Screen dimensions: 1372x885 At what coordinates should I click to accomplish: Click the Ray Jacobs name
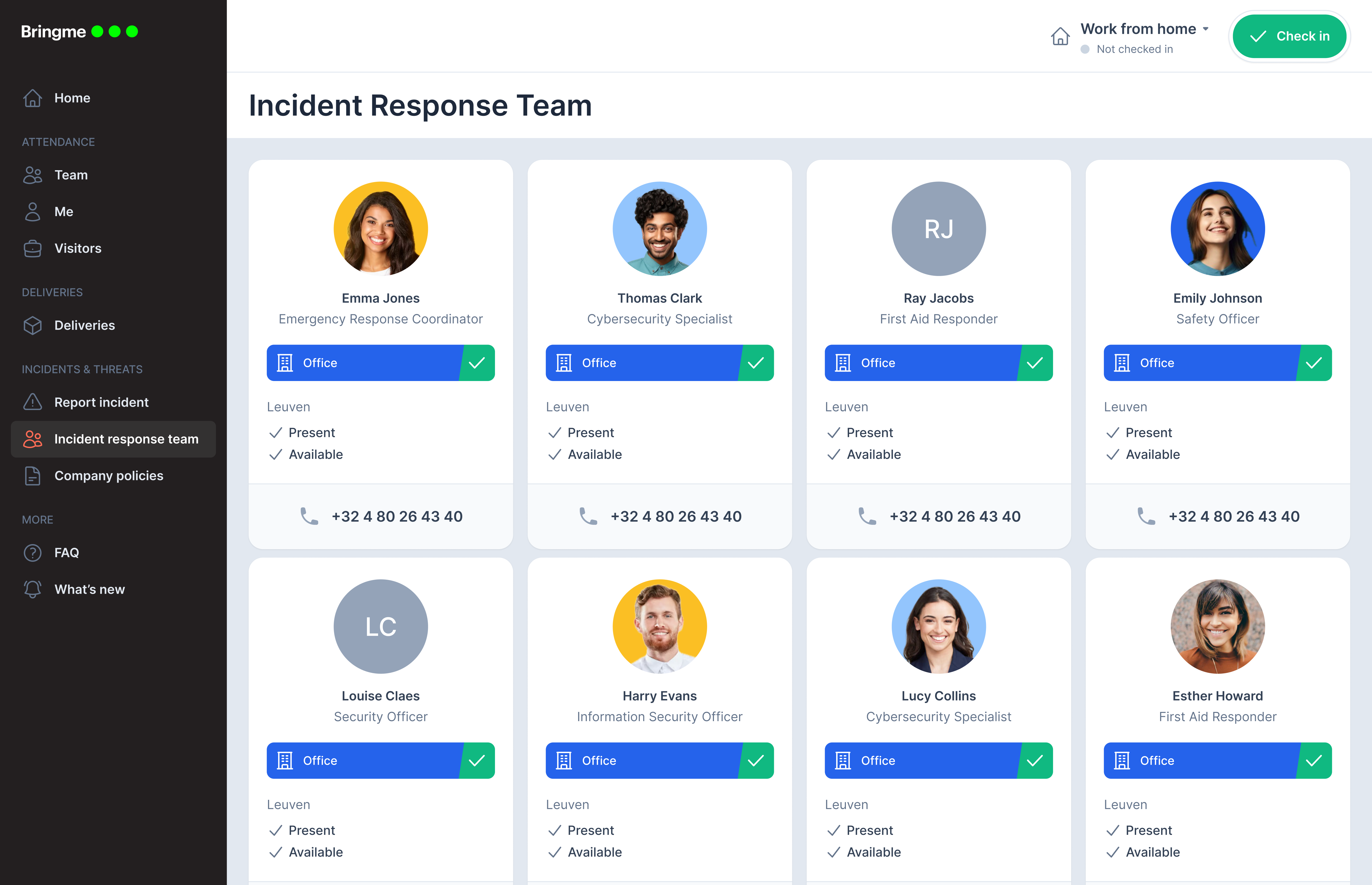click(x=939, y=298)
